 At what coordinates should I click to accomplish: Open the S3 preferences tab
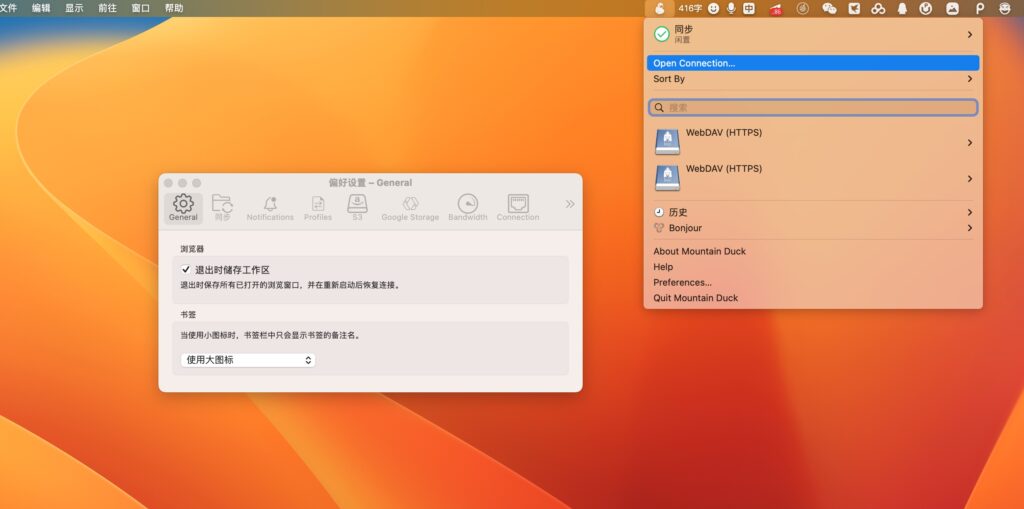tap(357, 208)
